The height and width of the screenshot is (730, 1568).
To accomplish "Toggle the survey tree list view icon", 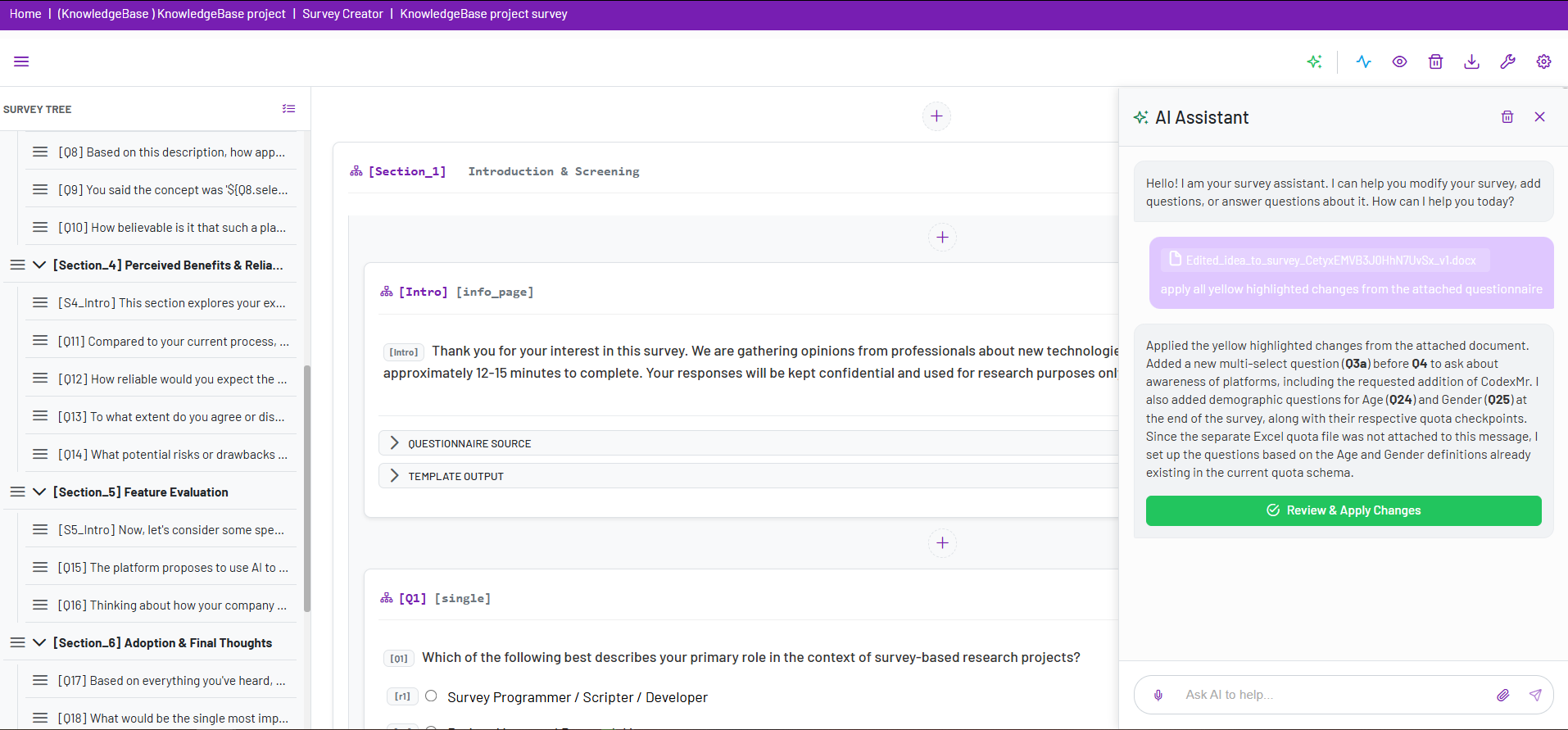I will click(x=288, y=109).
